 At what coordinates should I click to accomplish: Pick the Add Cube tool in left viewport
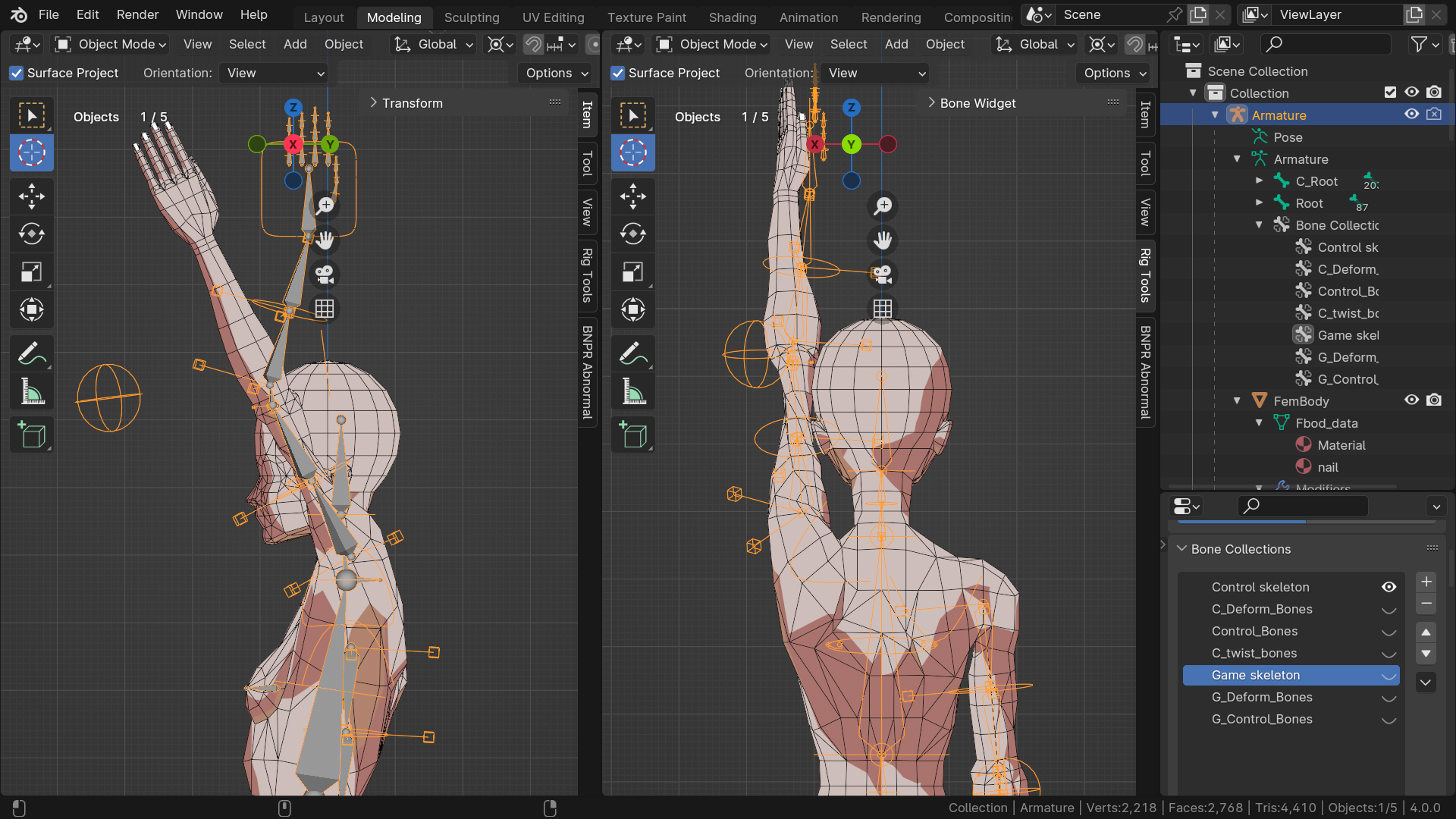pyautogui.click(x=32, y=435)
